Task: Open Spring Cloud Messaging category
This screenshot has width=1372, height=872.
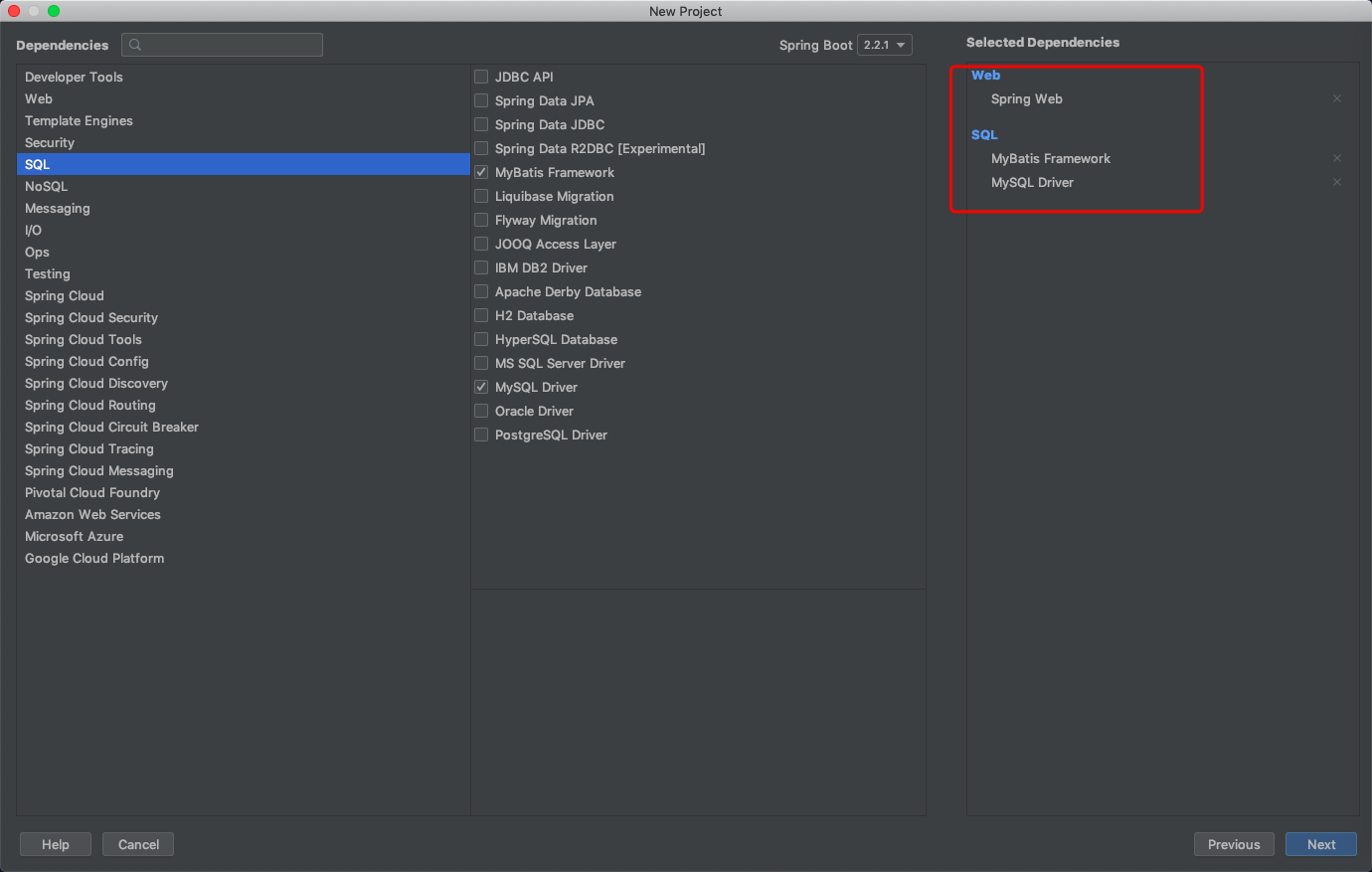Action: click(x=244, y=470)
